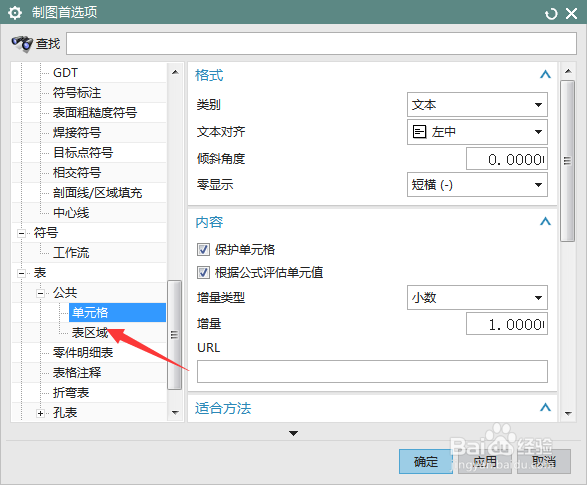
Task: Close the 制图首选项 dialog
Action: click(571, 14)
